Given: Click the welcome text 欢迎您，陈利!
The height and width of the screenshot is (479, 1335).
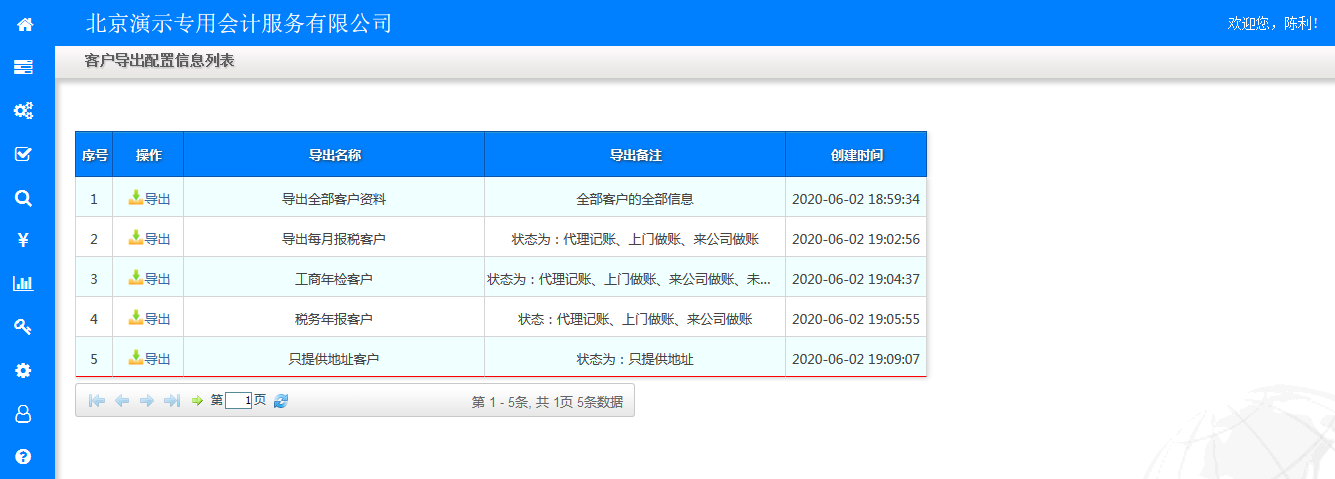Looking at the screenshot, I should pos(1273,23).
